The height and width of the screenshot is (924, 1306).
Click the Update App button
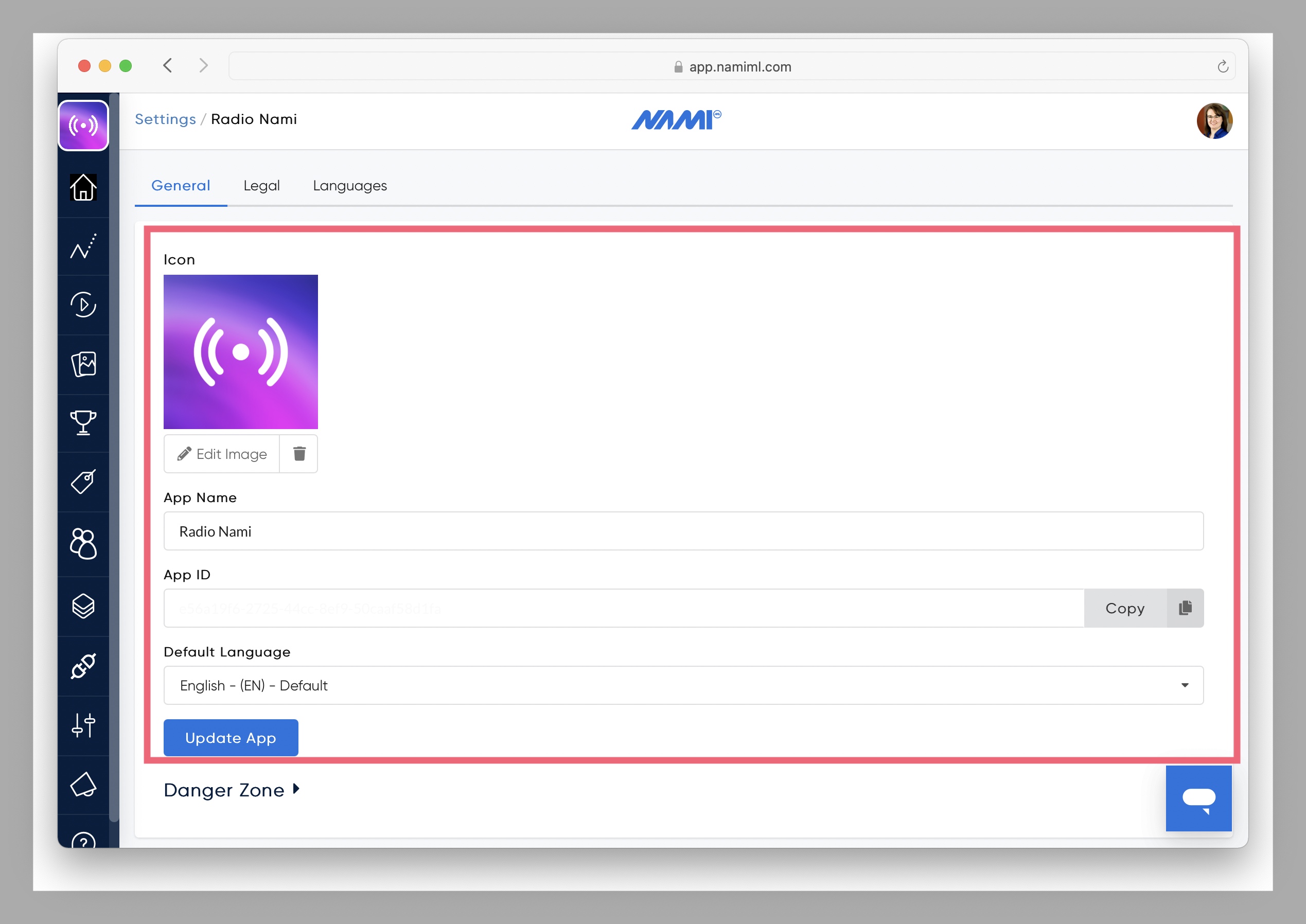pos(231,737)
